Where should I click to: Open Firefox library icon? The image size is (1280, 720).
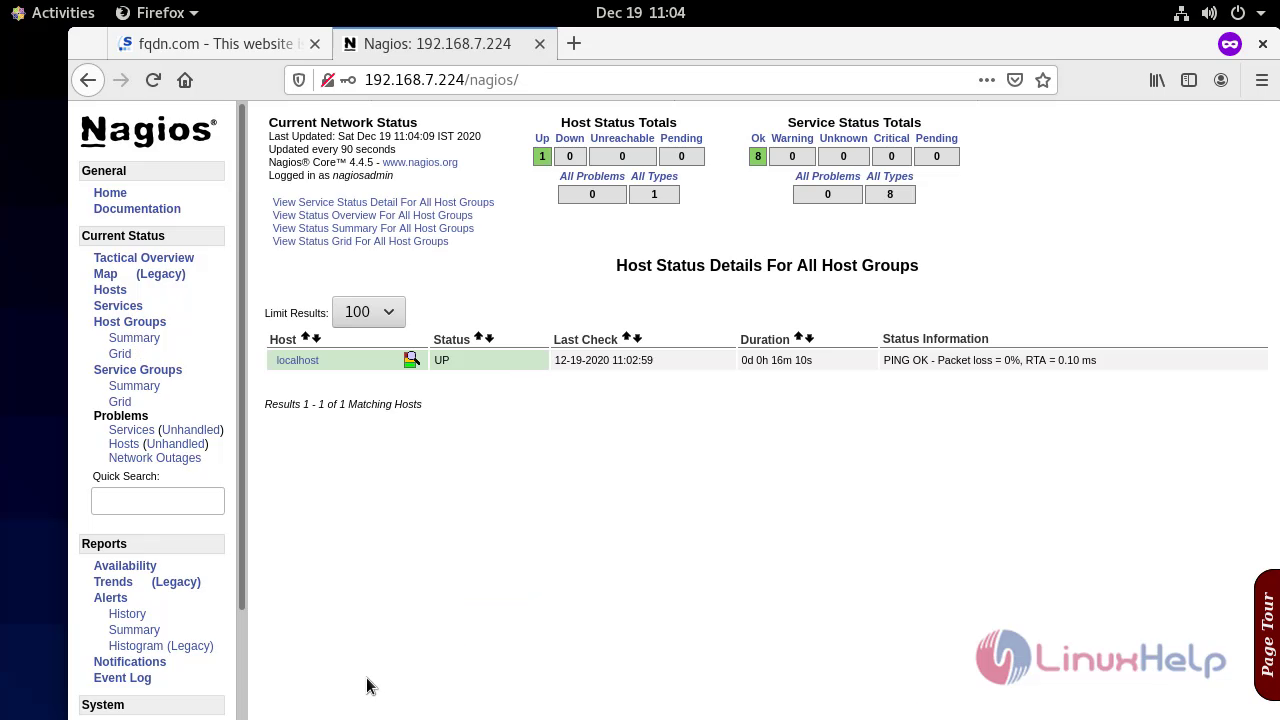[x=1157, y=80]
